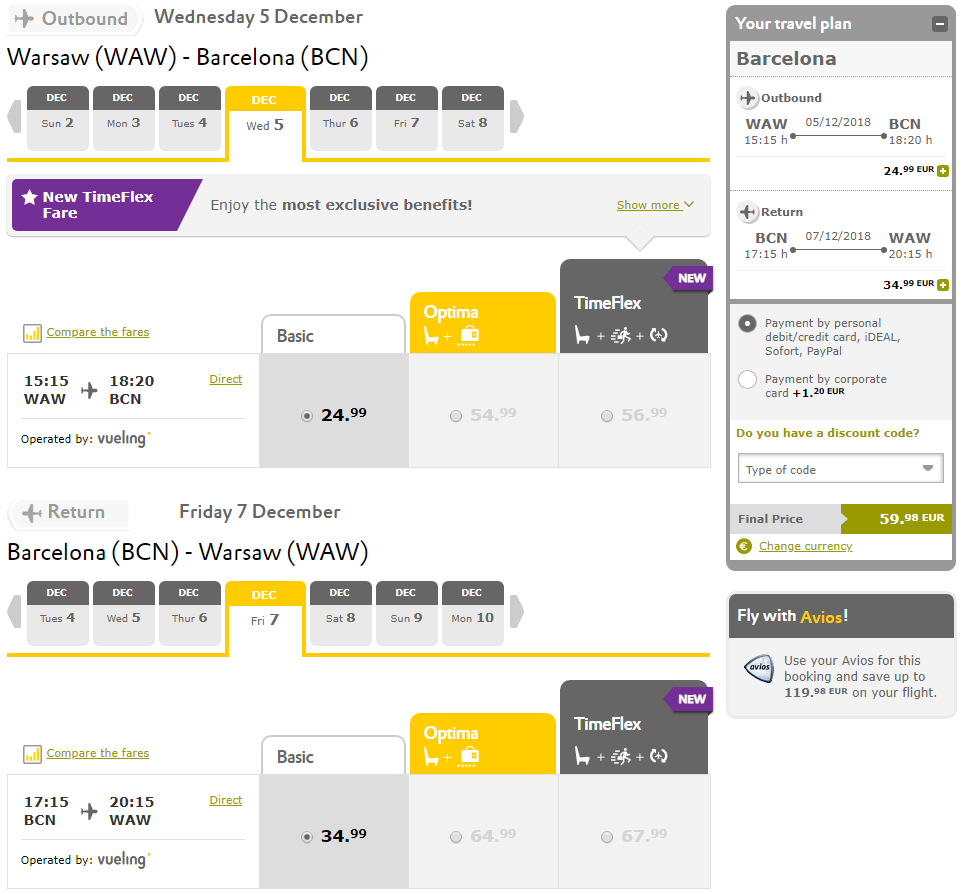Click the euro currency icon
This screenshot has height=894, width=966.
(x=744, y=546)
